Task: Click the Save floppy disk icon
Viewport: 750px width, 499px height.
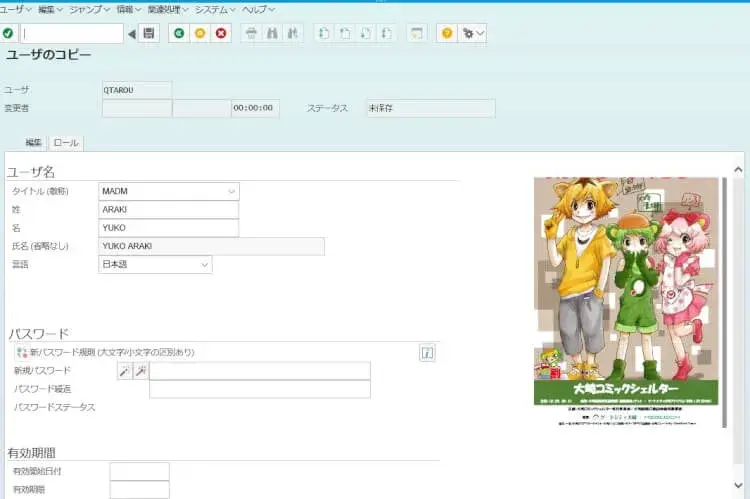Action: pos(148,33)
